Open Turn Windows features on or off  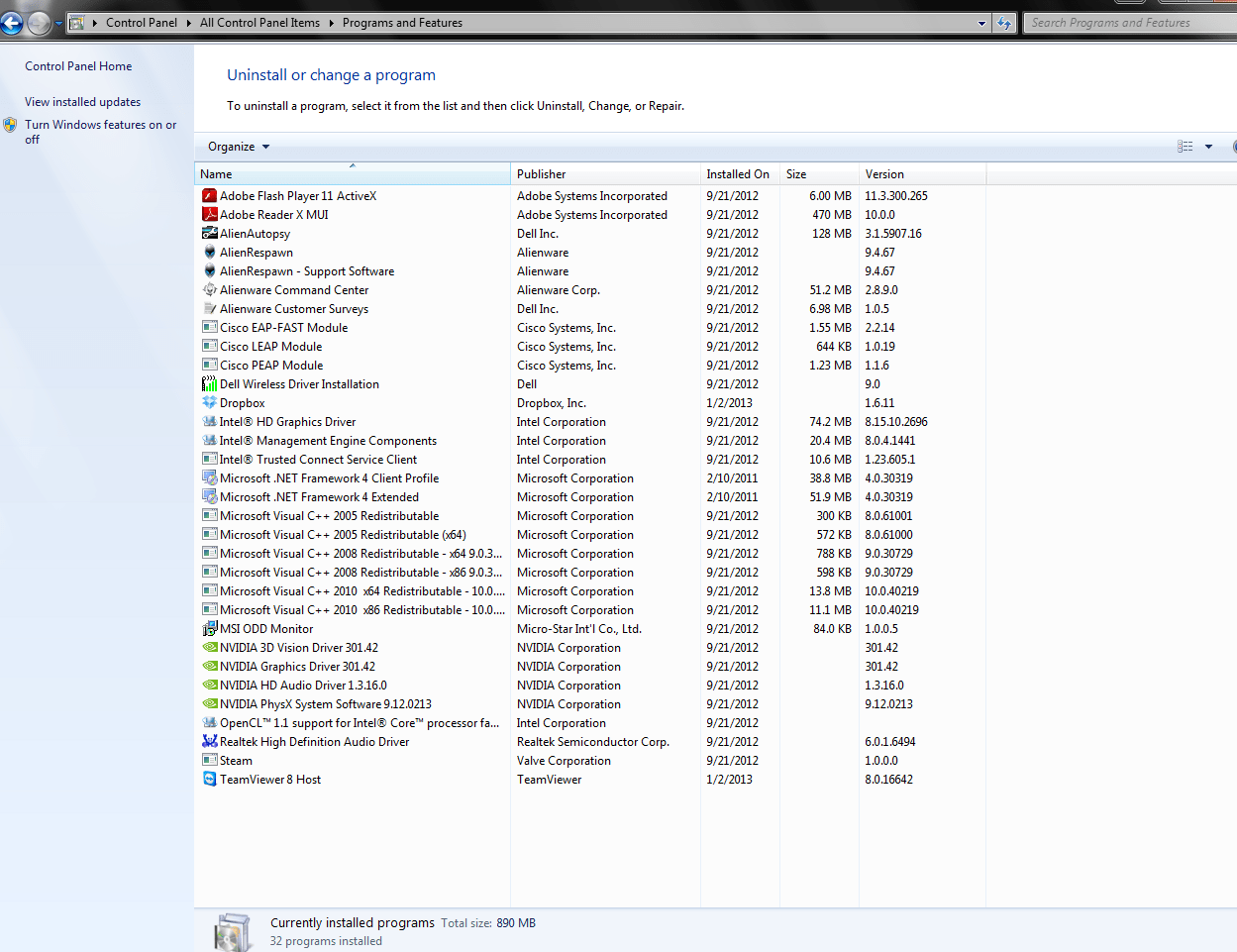100,132
